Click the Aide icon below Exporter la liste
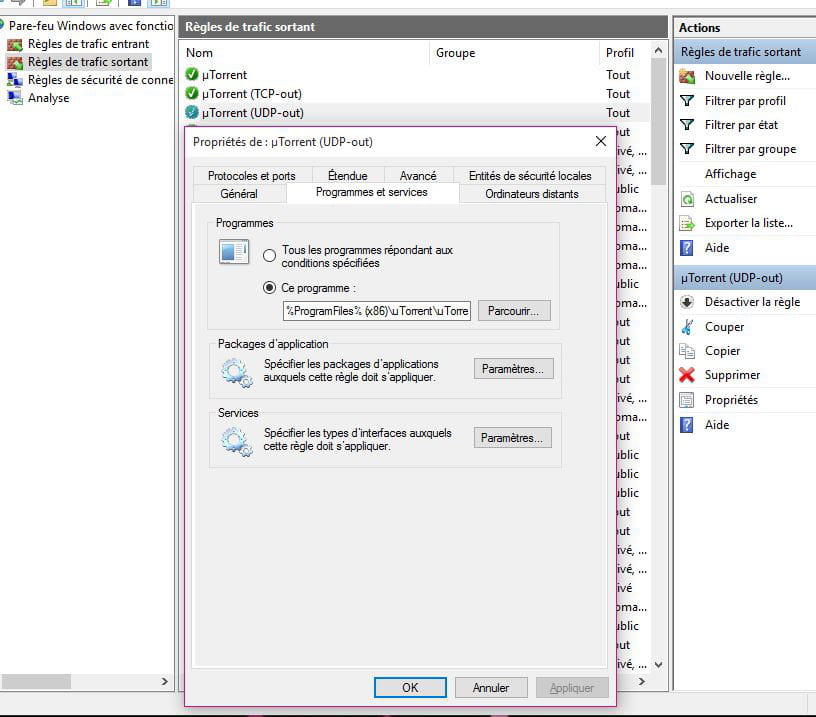Viewport: 816px width, 717px height. coord(687,248)
